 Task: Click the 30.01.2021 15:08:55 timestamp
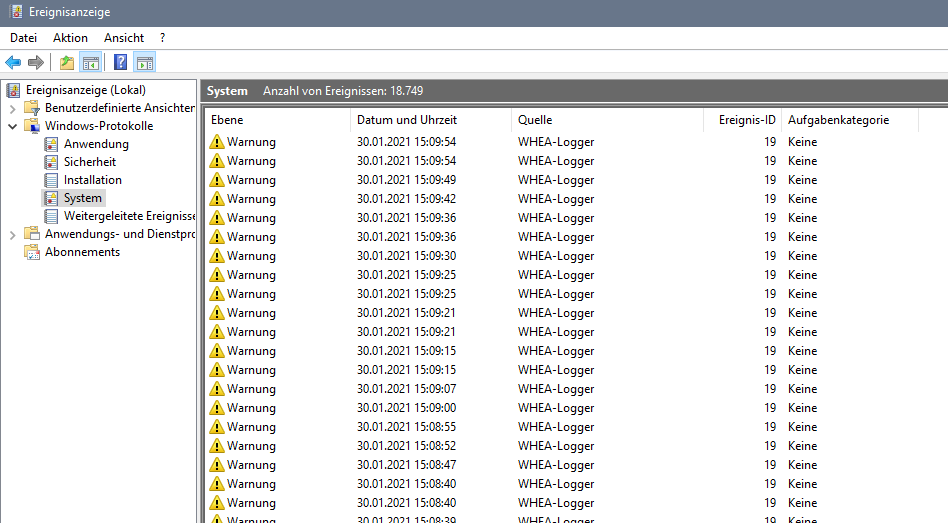[x=406, y=427]
